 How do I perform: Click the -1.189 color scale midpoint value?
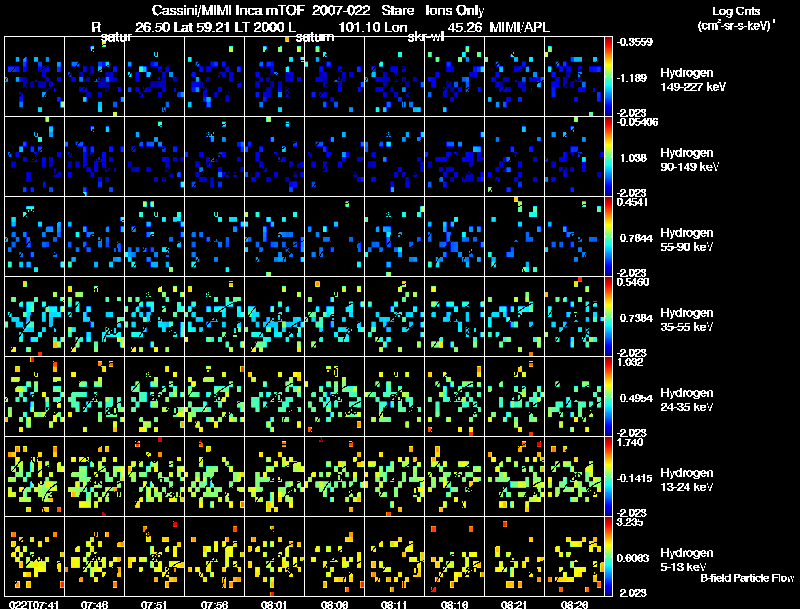coord(631,78)
